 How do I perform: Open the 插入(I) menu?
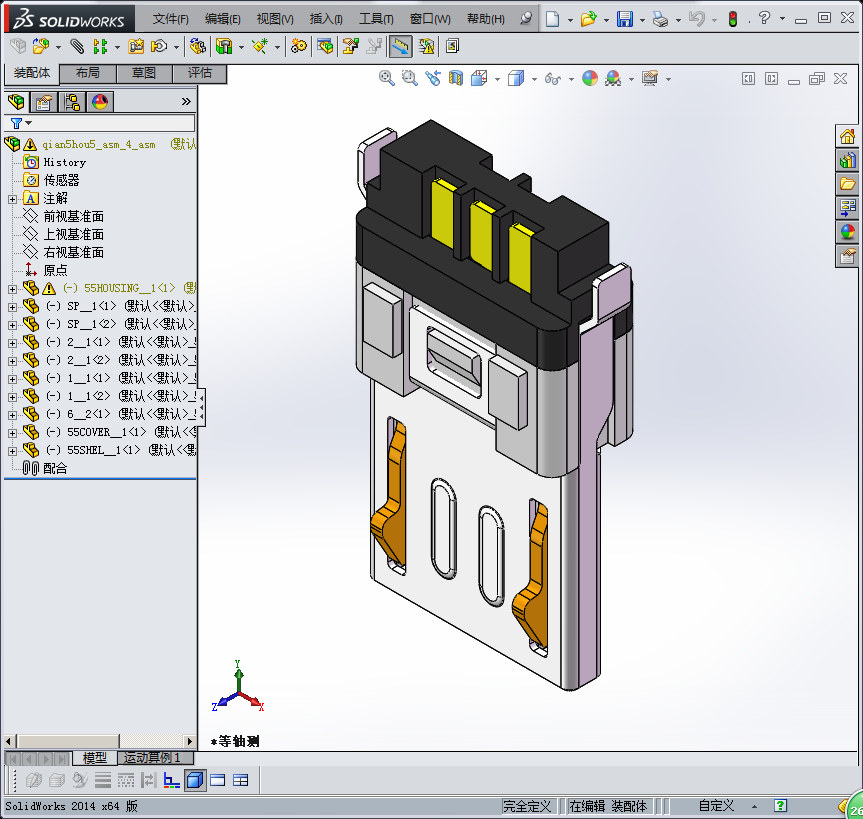point(326,19)
